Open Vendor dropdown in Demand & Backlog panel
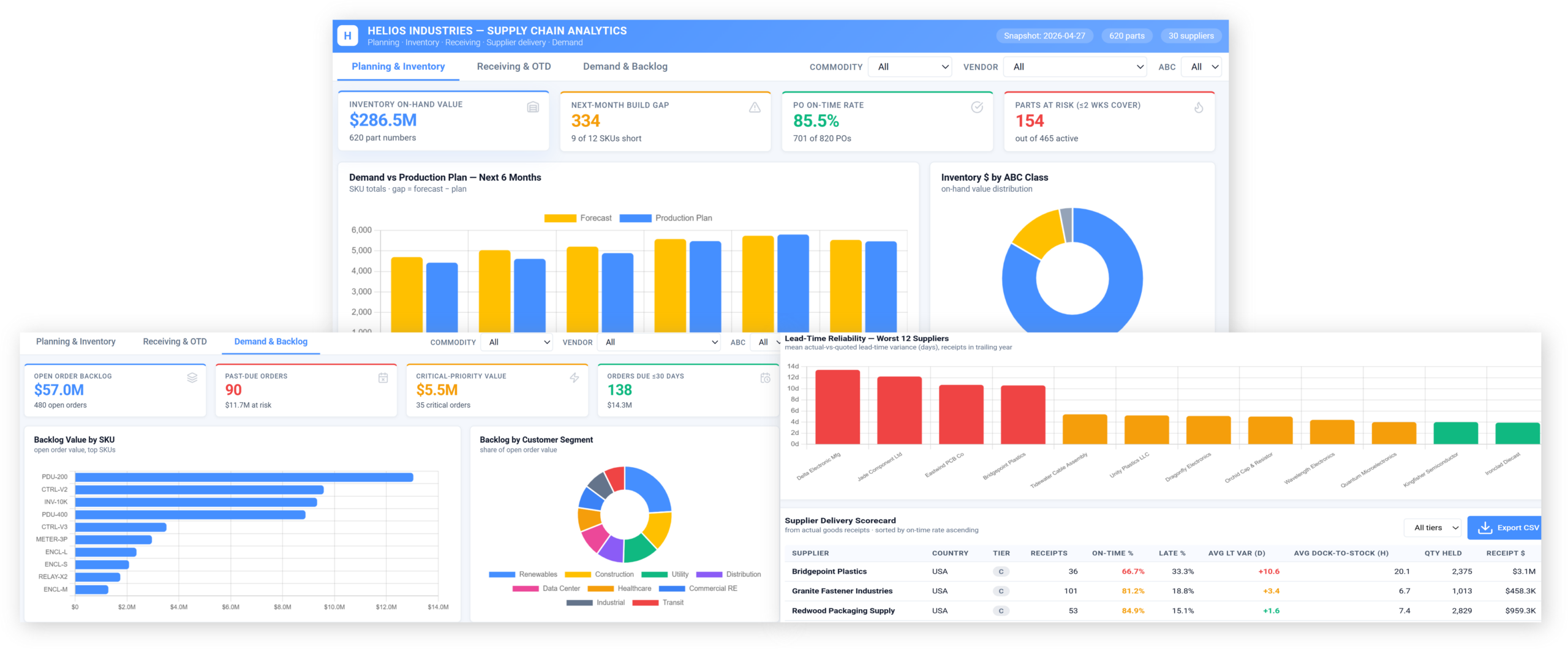This screenshot has height=649, width=1568. (x=659, y=342)
